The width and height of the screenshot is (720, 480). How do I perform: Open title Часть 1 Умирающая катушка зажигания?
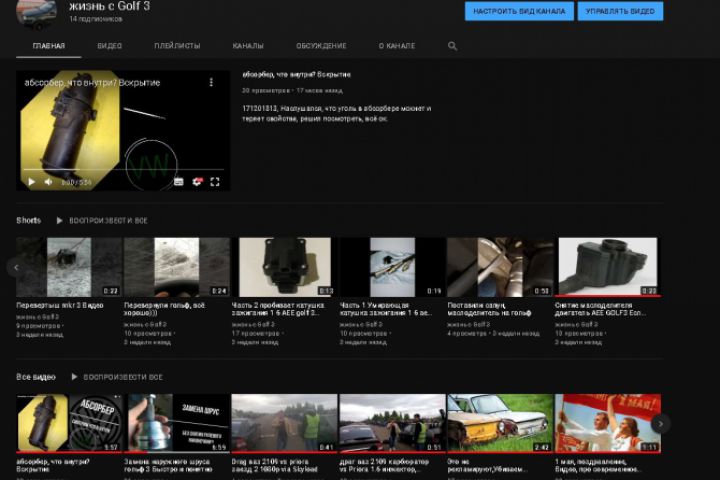[386, 309]
